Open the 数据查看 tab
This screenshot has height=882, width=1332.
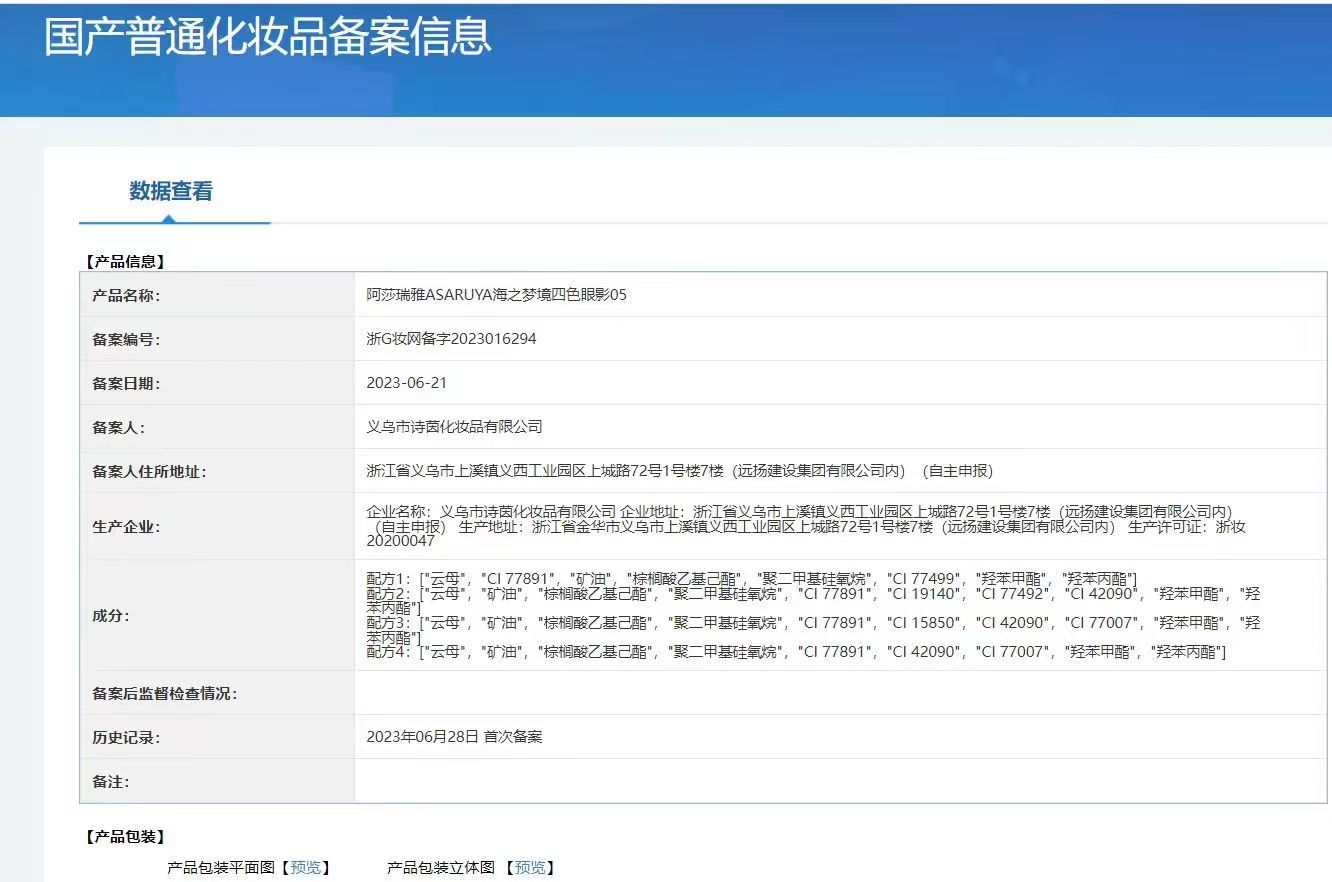(x=171, y=191)
